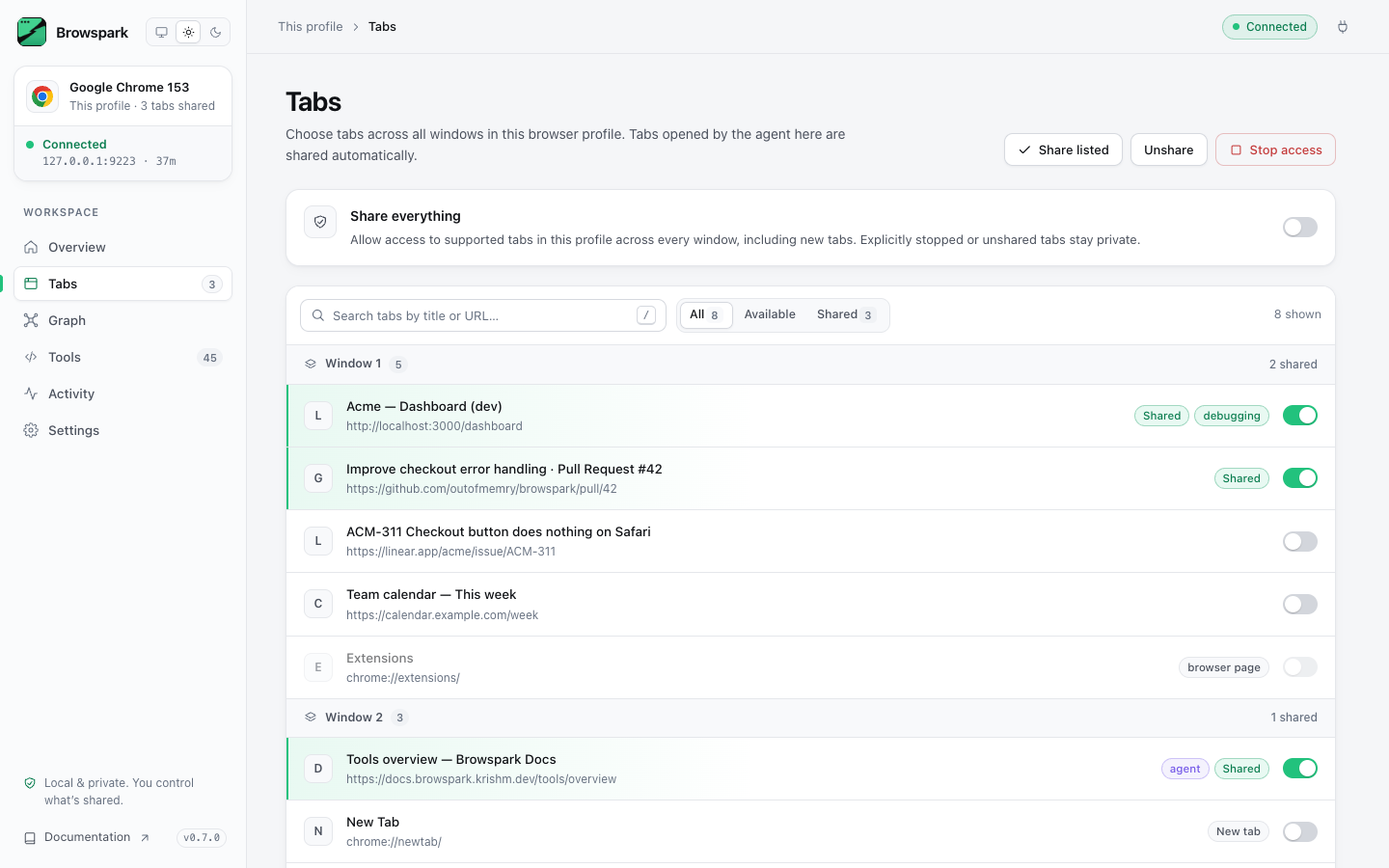Click the Browspark logo icon
The height and width of the screenshot is (868, 1389).
(x=32, y=32)
